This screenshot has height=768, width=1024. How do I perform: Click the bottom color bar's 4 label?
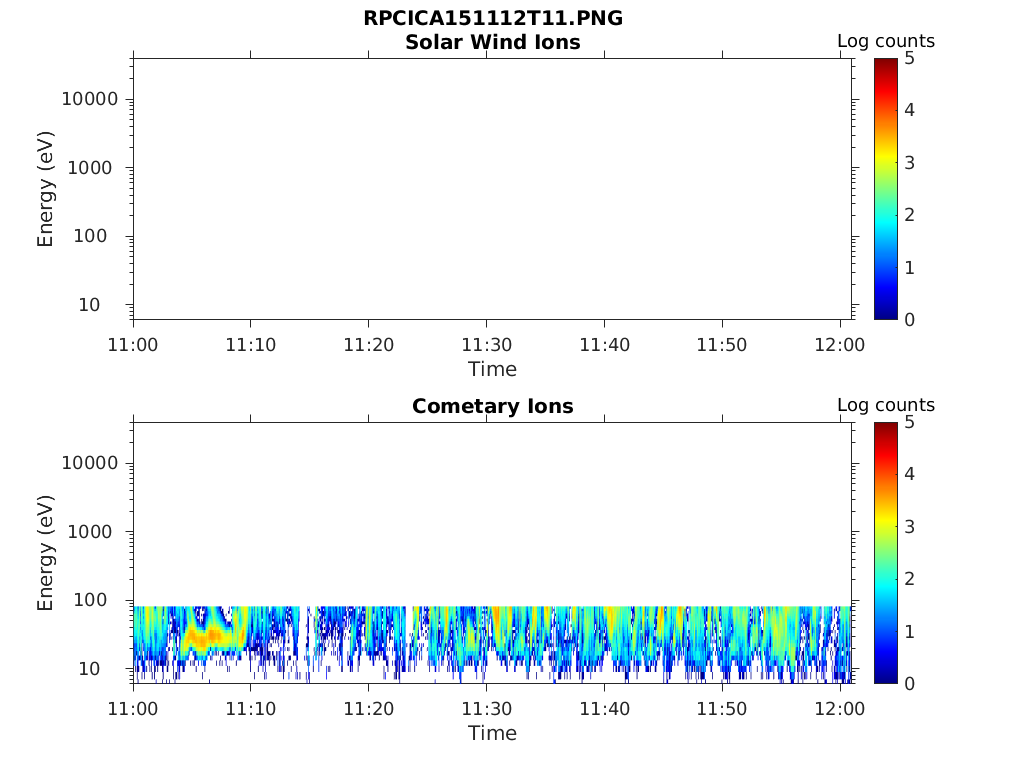909,474
